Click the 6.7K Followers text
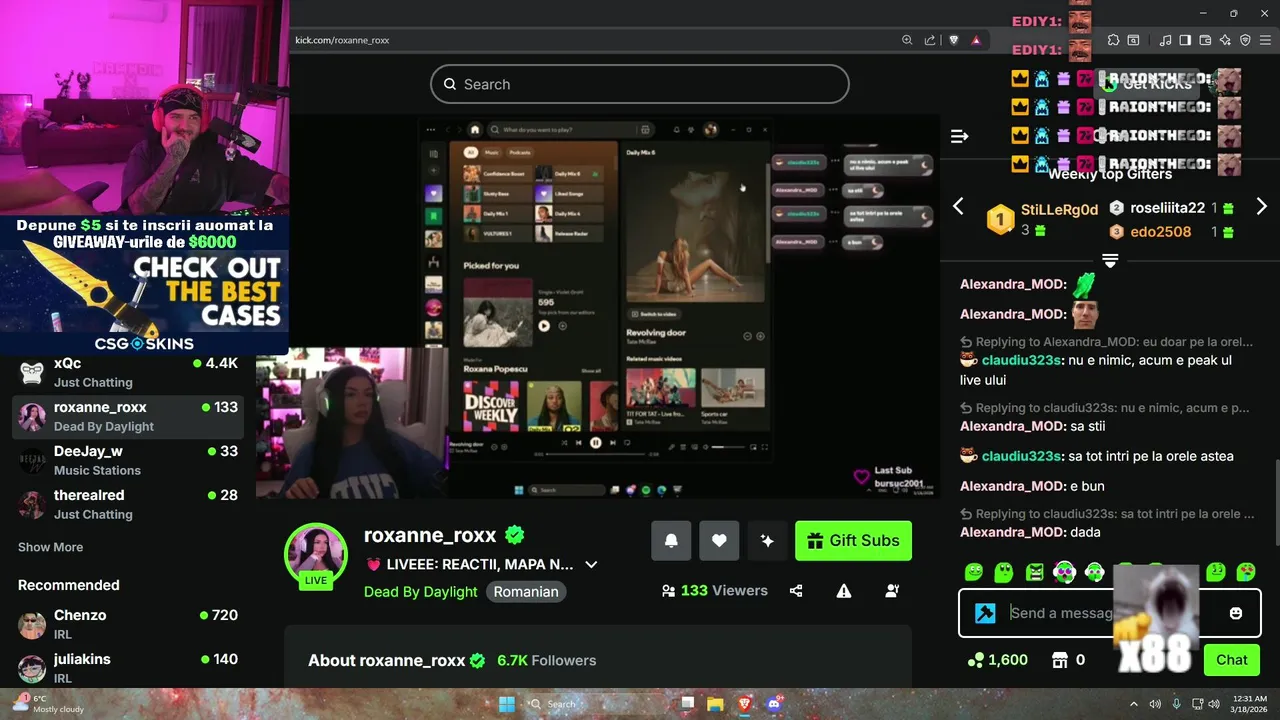The height and width of the screenshot is (720, 1280). coord(546,661)
